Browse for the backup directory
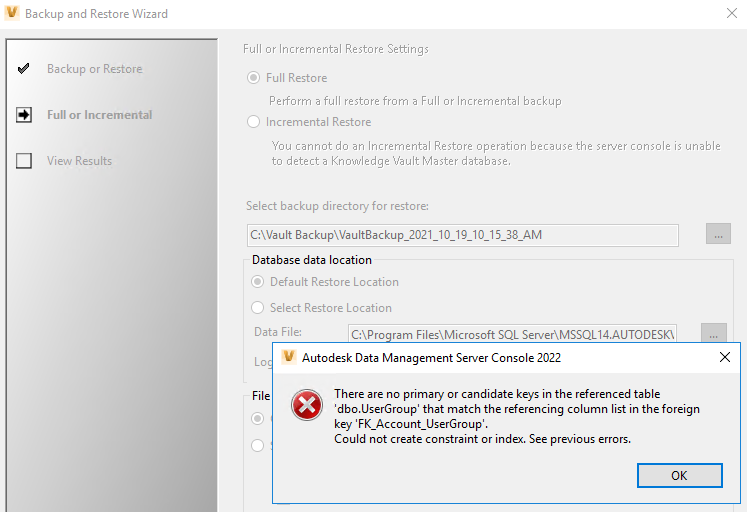This screenshot has width=747, height=512. 718,234
